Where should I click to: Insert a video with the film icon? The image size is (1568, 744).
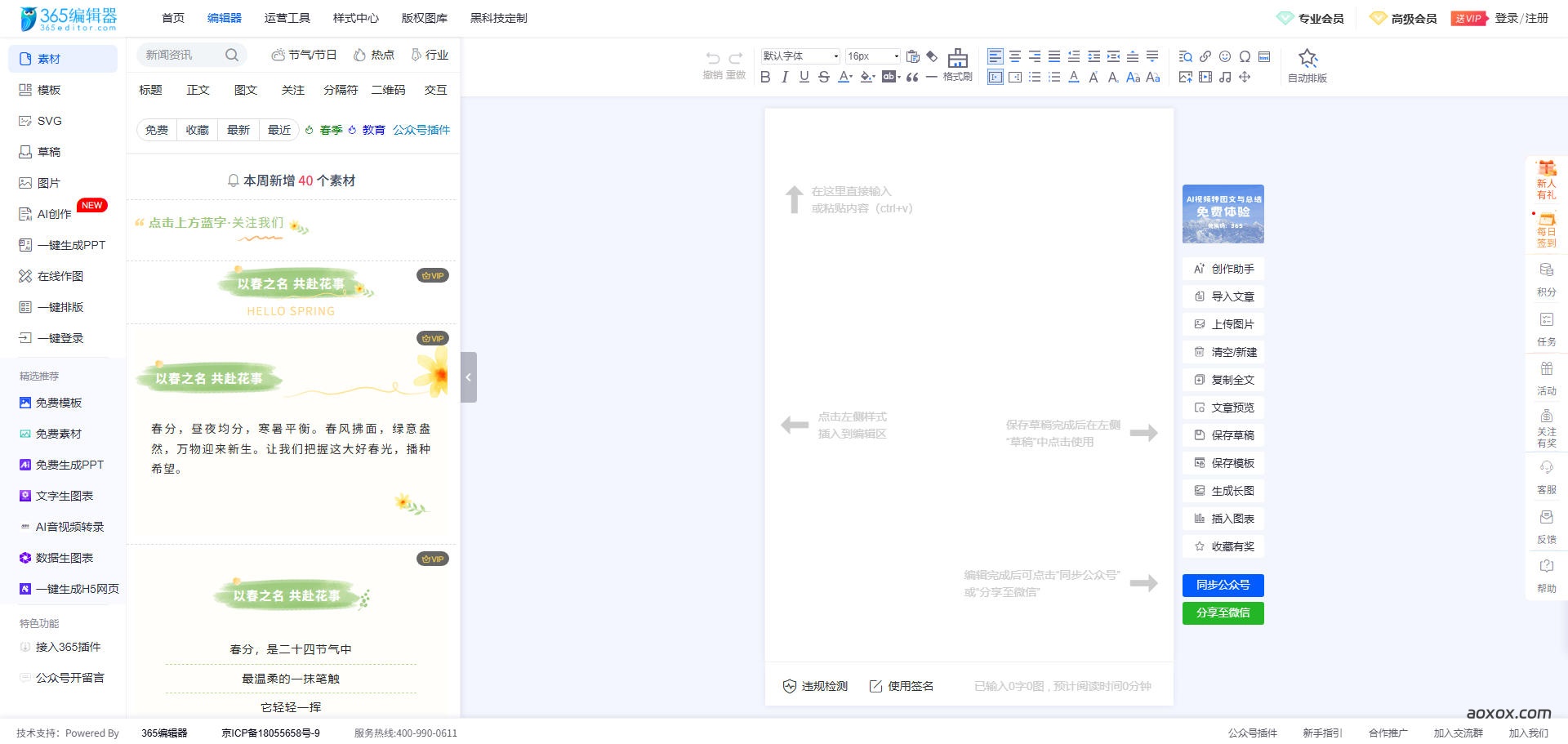[1205, 77]
